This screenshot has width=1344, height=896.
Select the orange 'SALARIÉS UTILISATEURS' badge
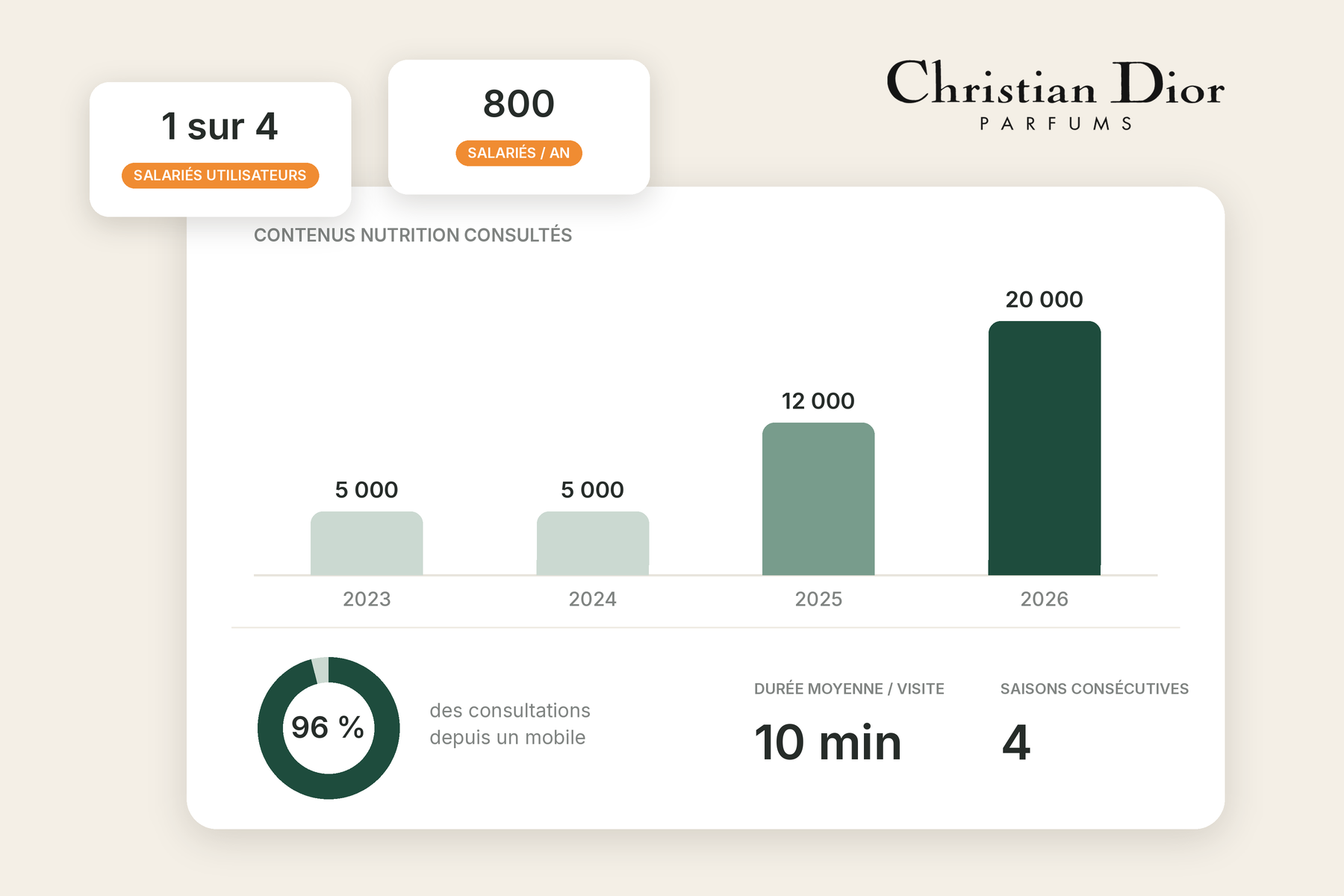coord(220,175)
